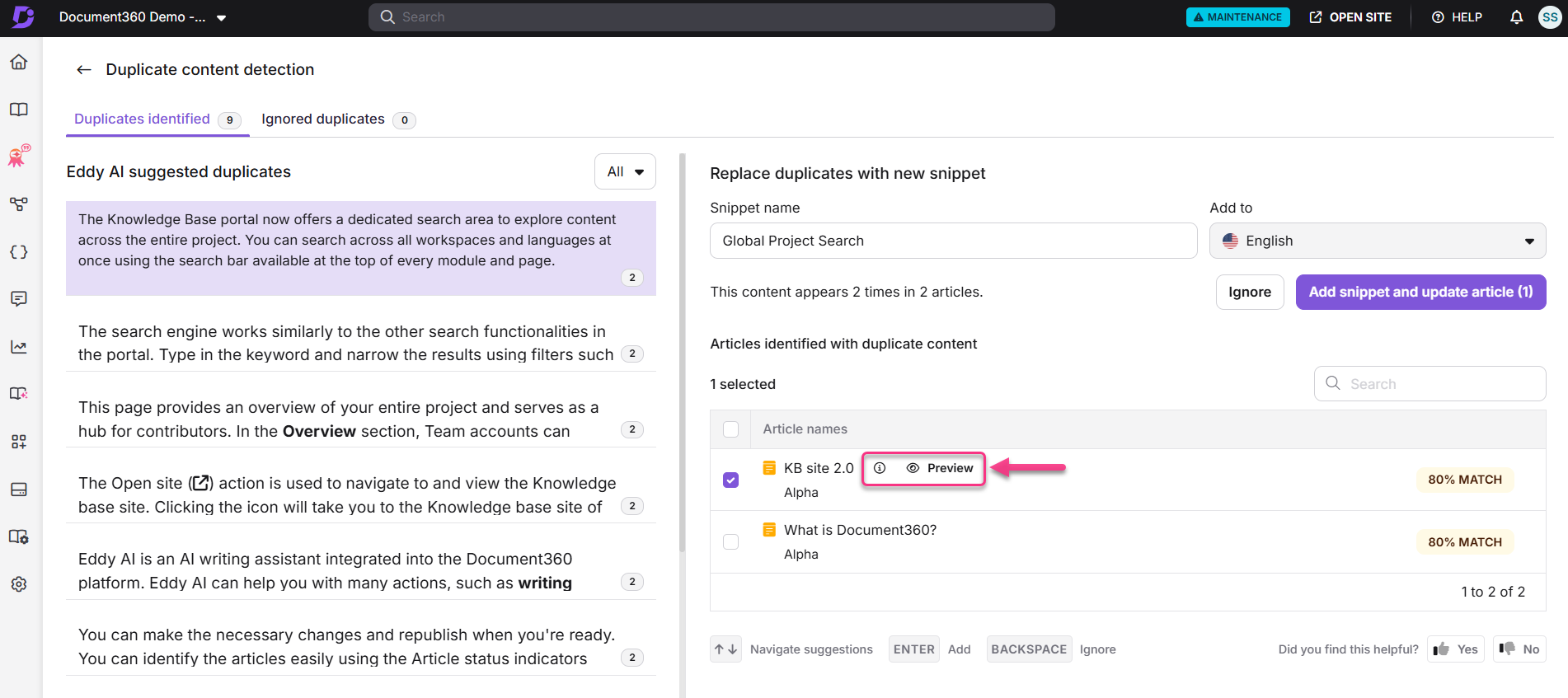Viewport: 1568px width, 698px height.
Task: Open the API documentation braces icon
Action: pyautogui.click(x=19, y=252)
